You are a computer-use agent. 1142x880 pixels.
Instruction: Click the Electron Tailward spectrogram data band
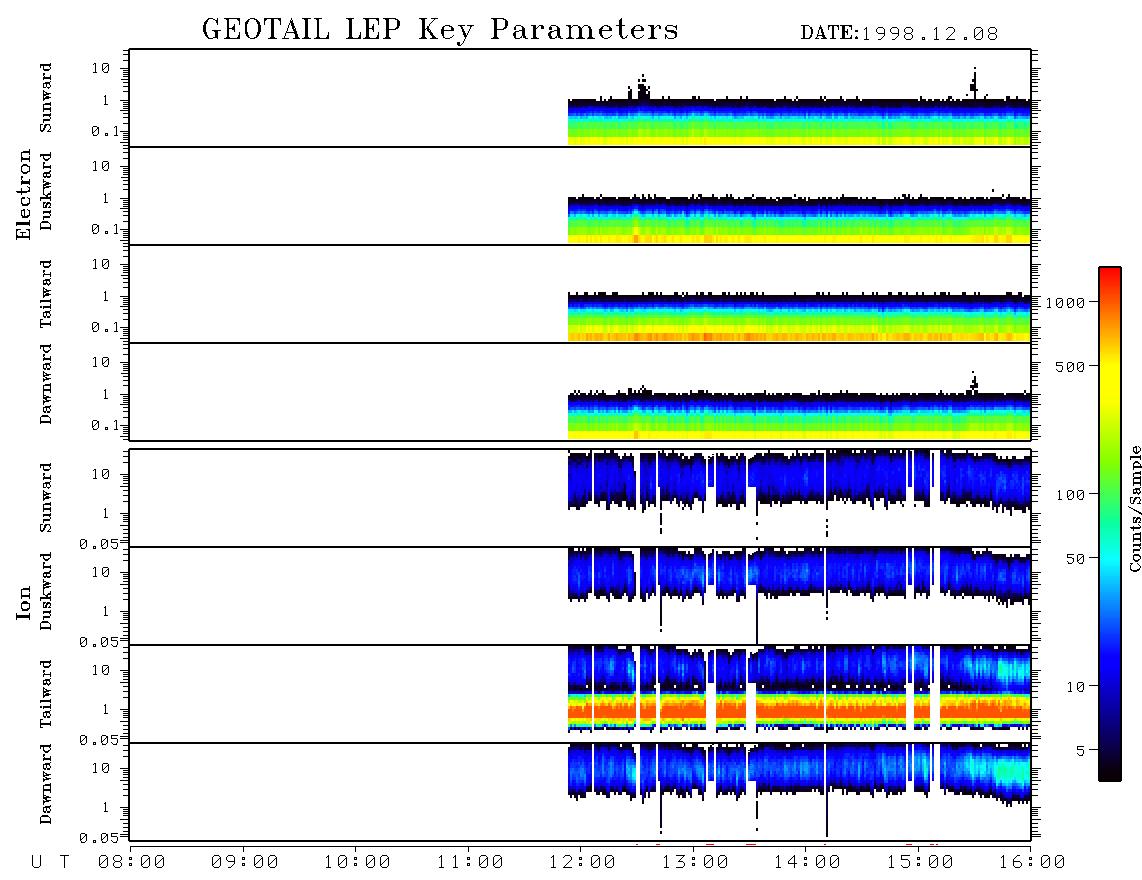click(x=799, y=317)
